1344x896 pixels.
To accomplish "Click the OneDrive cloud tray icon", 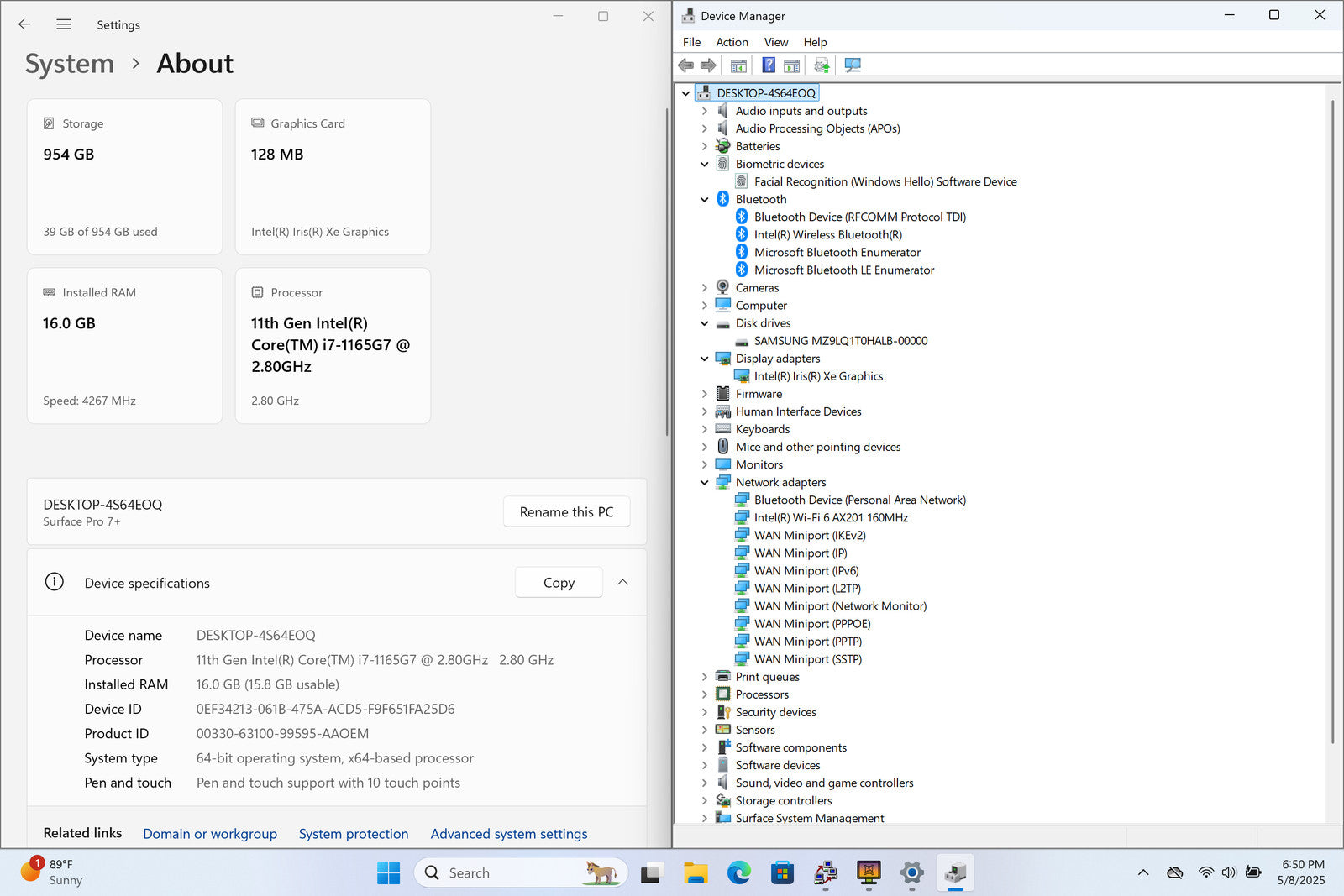I will point(1175,872).
